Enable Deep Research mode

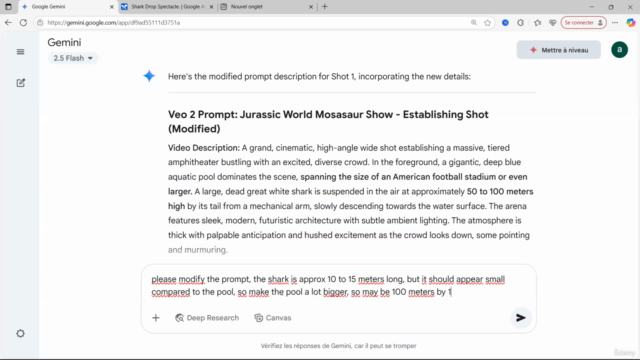[x=207, y=318]
